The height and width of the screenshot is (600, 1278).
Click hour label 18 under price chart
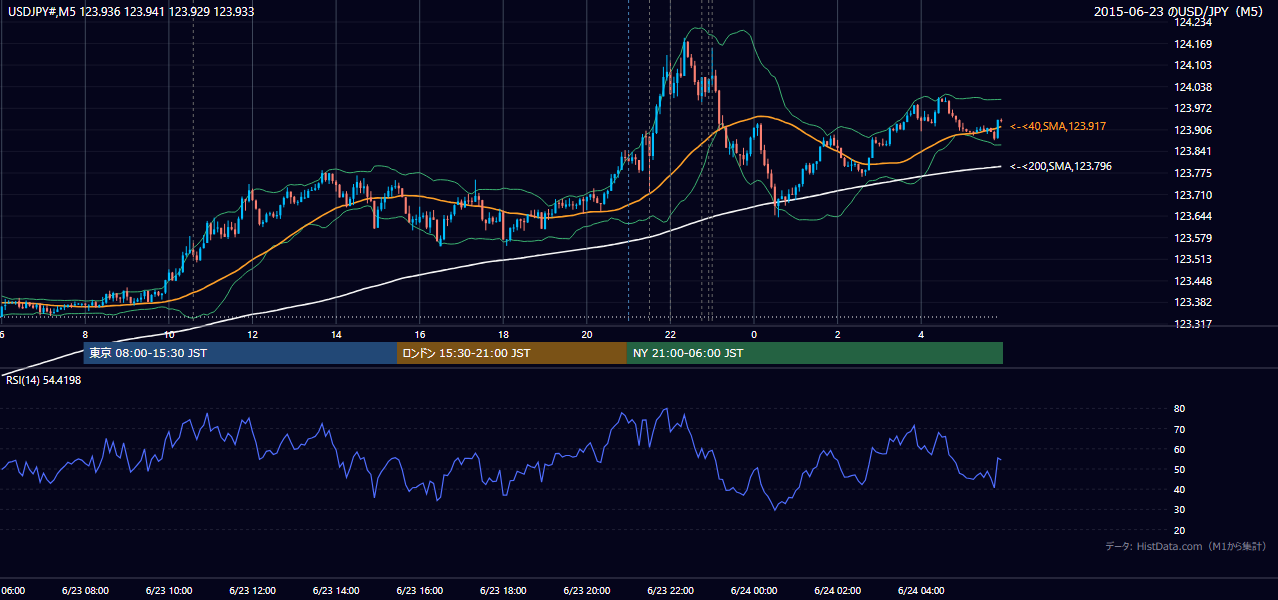pyautogui.click(x=503, y=335)
